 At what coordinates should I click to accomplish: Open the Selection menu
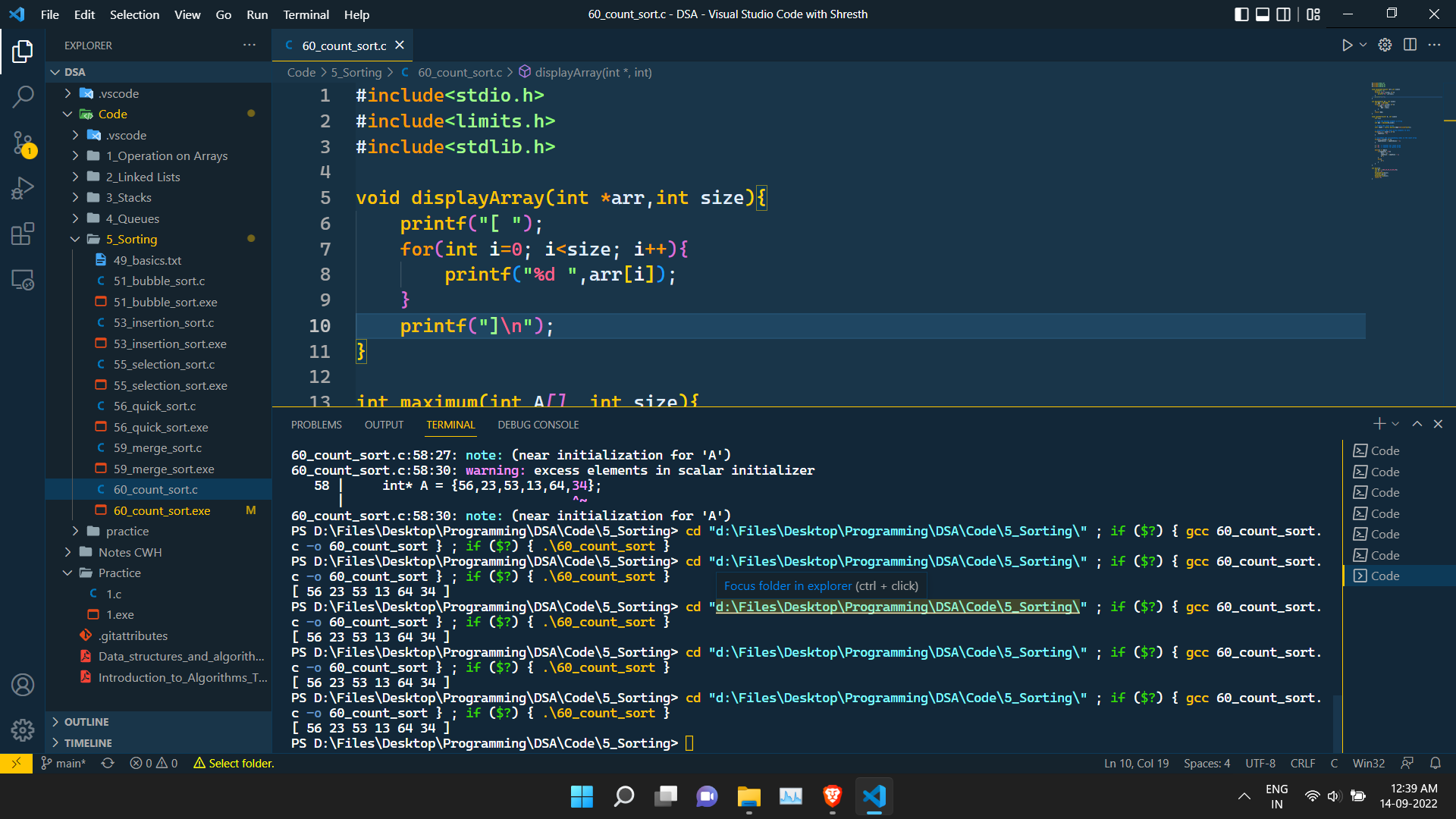[134, 14]
